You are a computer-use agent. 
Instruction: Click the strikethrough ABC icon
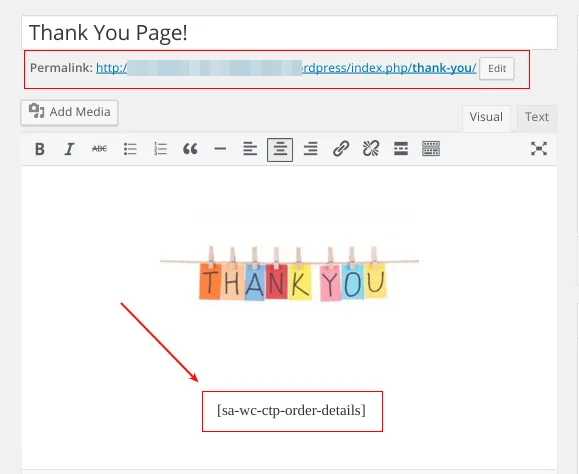click(x=99, y=149)
